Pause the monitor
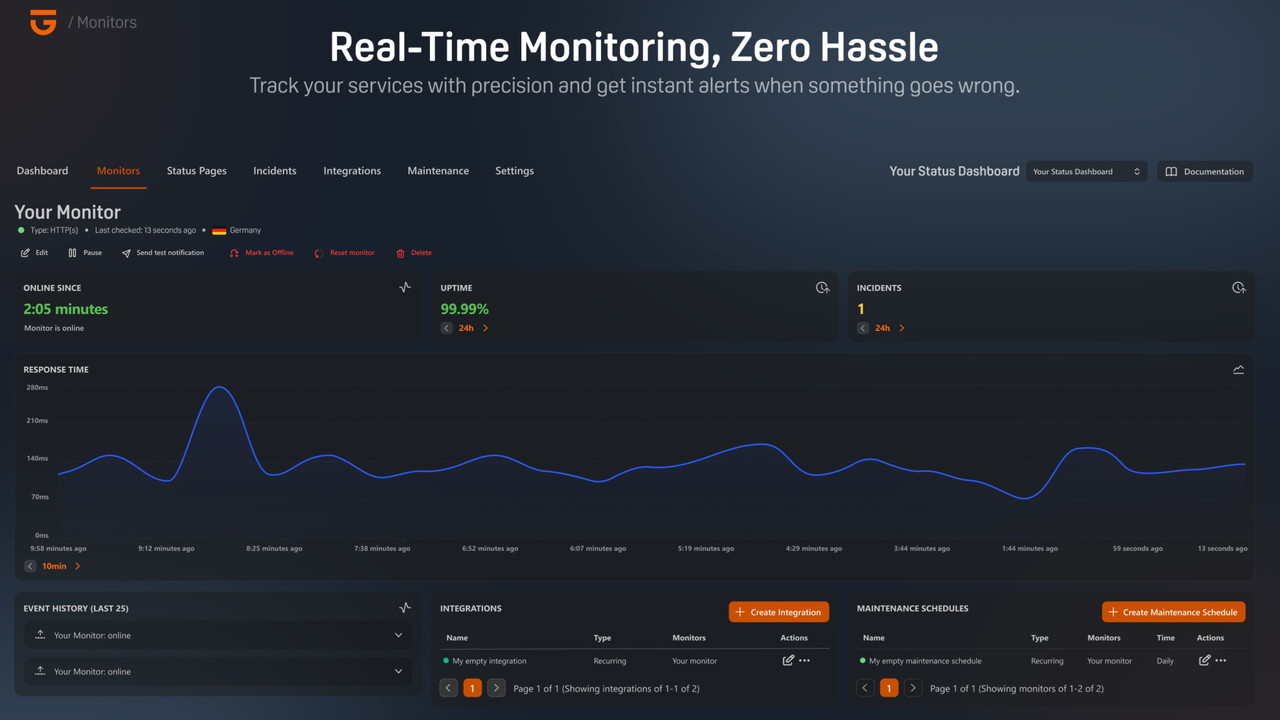Viewport: 1280px width, 720px height. coord(85,253)
